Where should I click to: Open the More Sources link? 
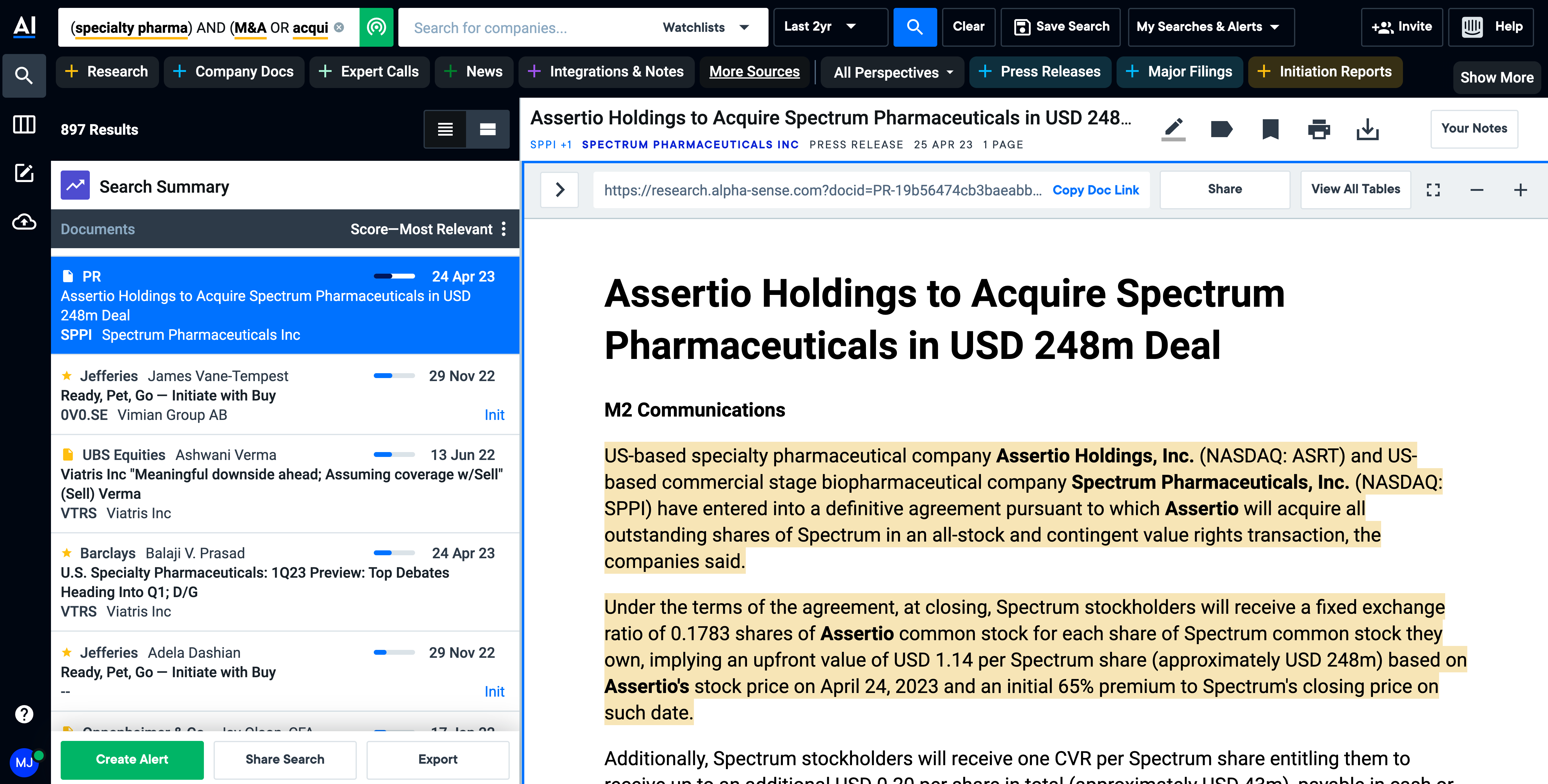754,72
